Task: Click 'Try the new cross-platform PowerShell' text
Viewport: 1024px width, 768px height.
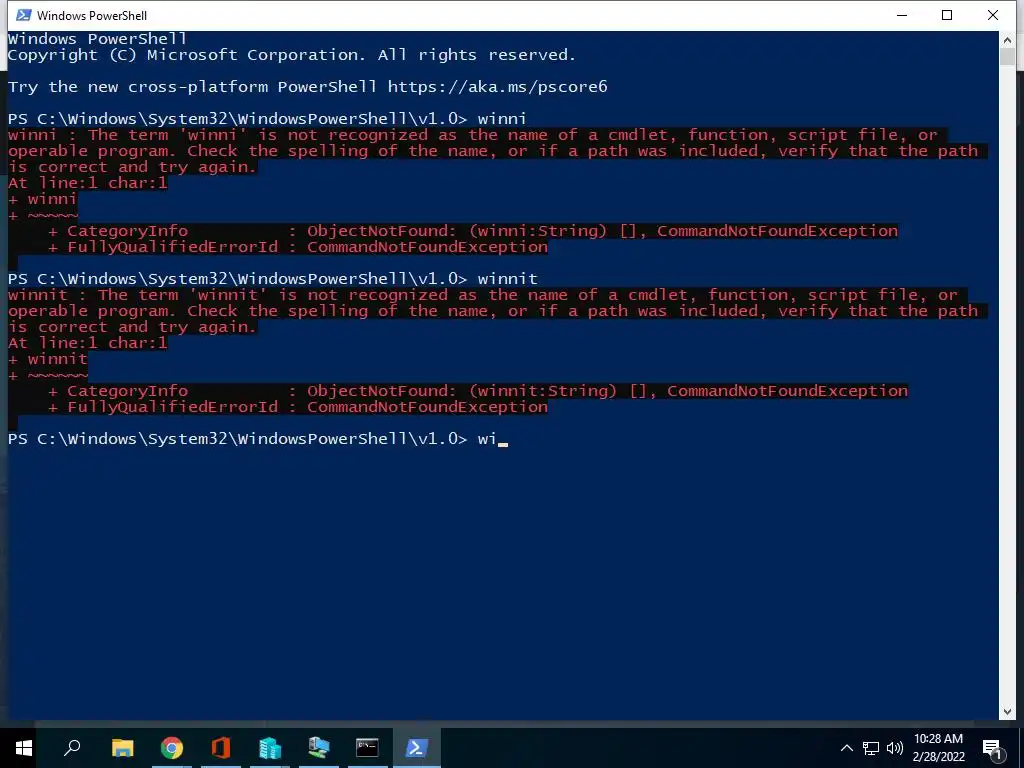Action: point(193,87)
